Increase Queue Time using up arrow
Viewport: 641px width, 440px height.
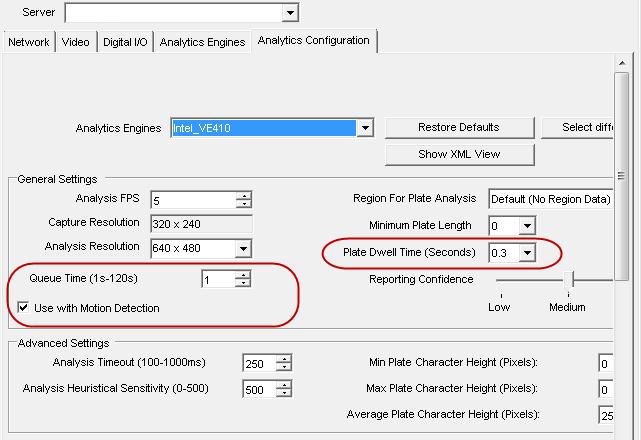(242, 276)
